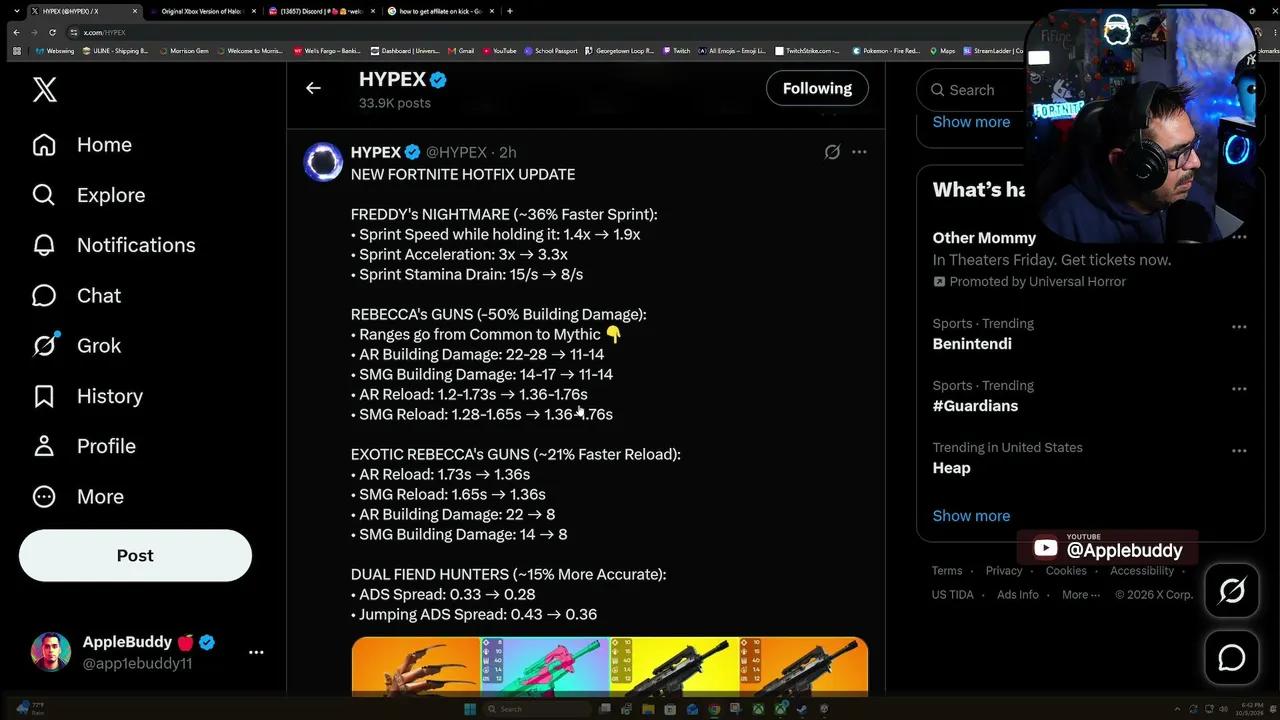The width and height of the screenshot is (1280, 720).
Task: Open more options for Heap trend
Action: pos(1239,451)
